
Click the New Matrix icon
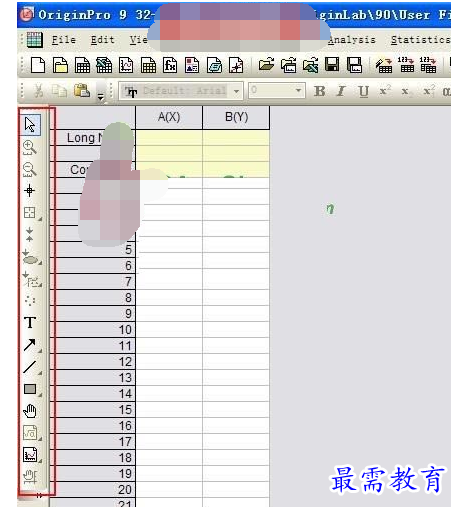[x=148, y=65]
